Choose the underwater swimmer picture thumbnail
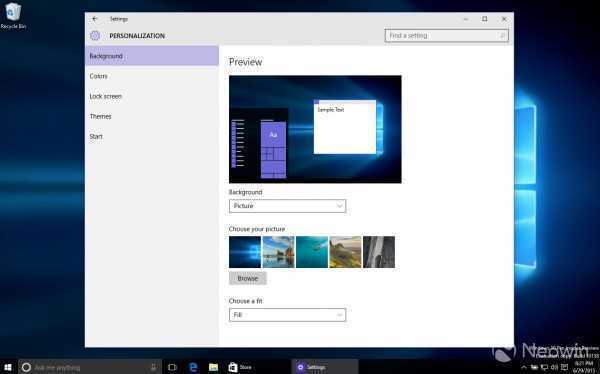 pos(312,252)
